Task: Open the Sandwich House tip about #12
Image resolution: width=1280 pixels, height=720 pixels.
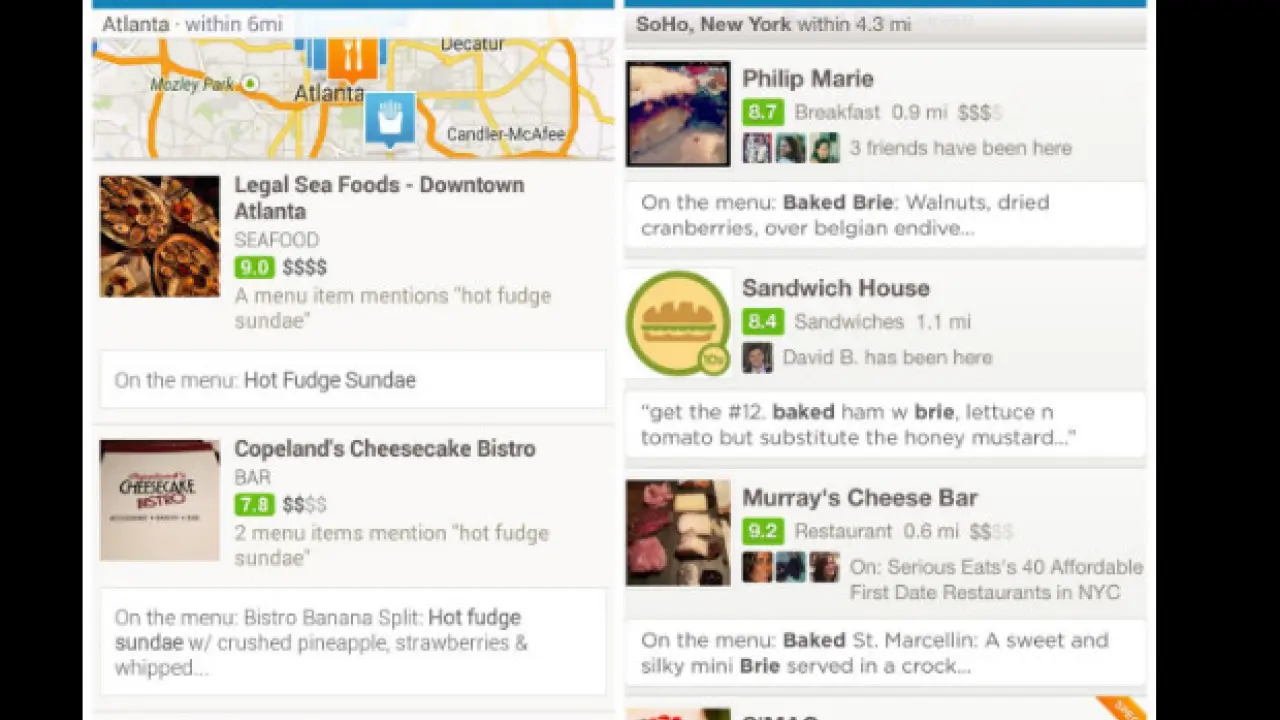Action: (x=885, y=425)
